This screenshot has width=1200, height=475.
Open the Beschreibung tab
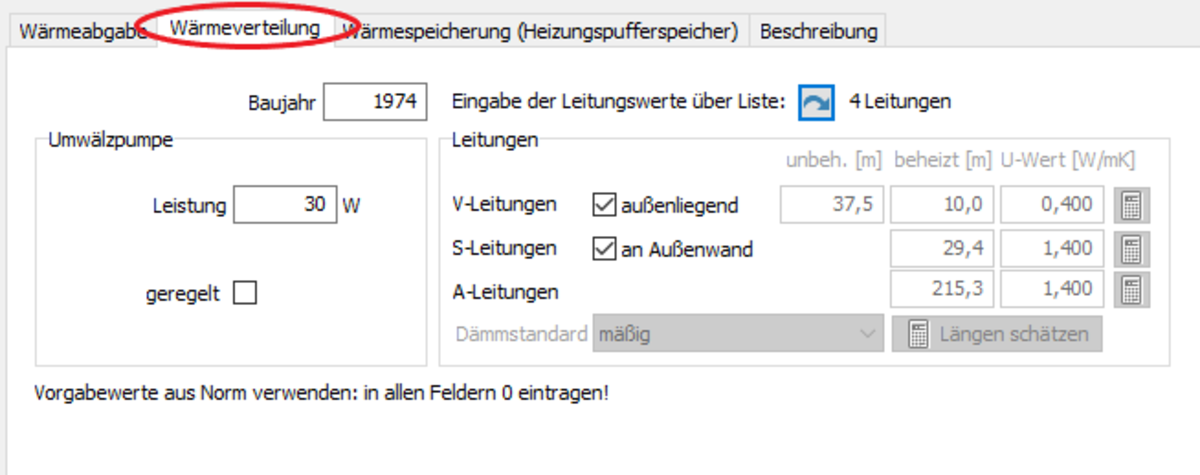pyautogui.click(x=818, y=32)
